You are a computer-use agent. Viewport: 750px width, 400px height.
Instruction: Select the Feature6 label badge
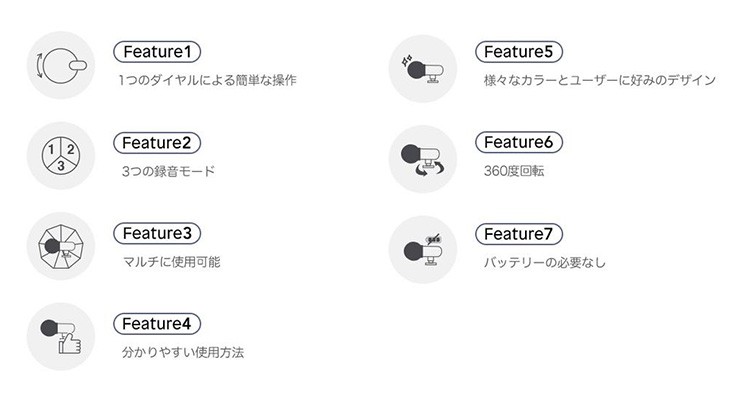[519, 142]
